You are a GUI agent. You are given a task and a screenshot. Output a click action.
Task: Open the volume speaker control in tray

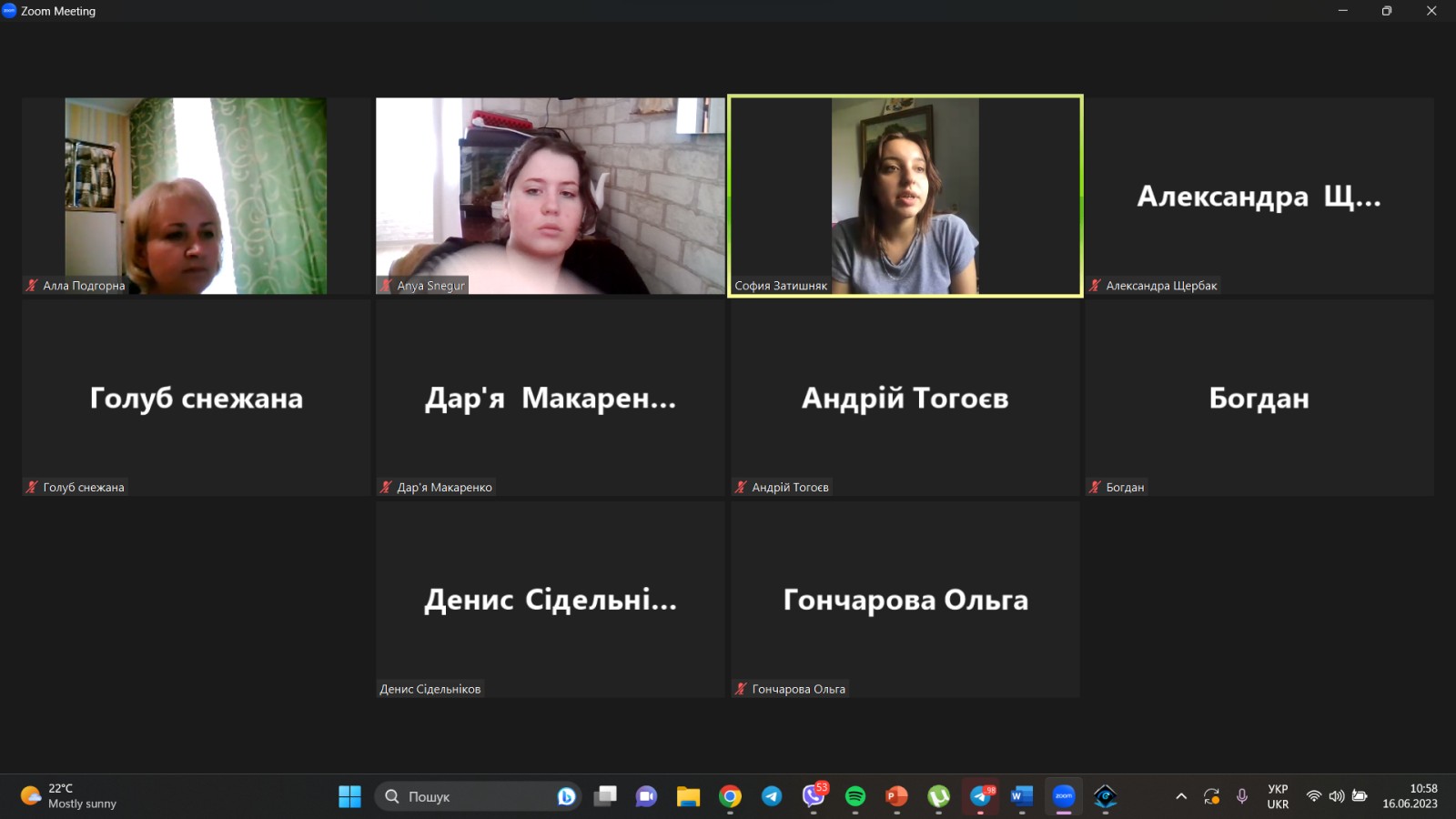pyautogui.click(x=1337, y=796)
